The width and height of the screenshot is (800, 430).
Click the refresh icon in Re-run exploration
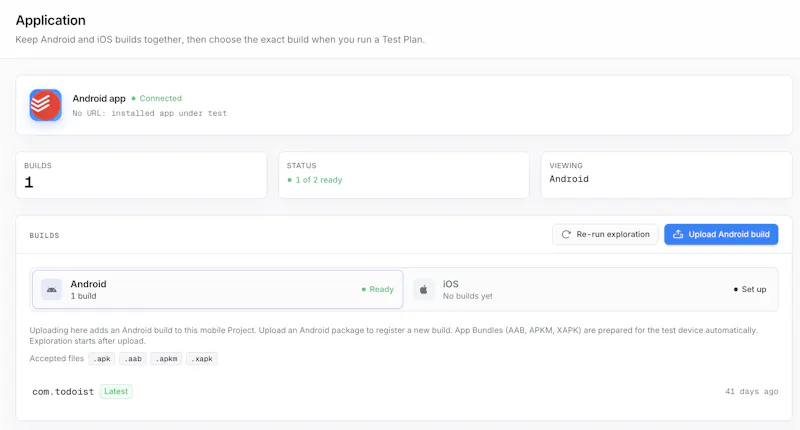566,234
